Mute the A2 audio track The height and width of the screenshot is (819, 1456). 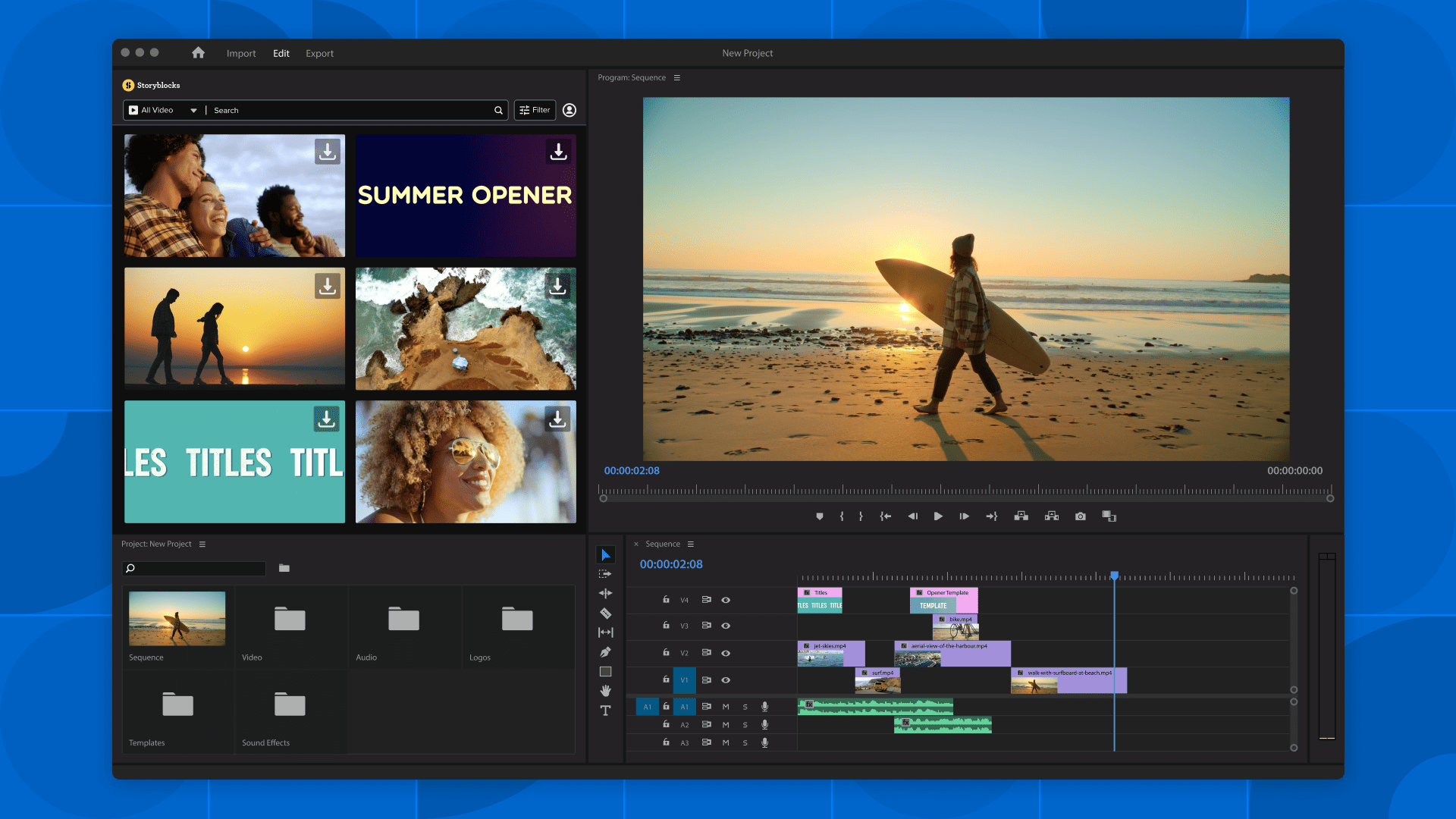click(726, 724)
